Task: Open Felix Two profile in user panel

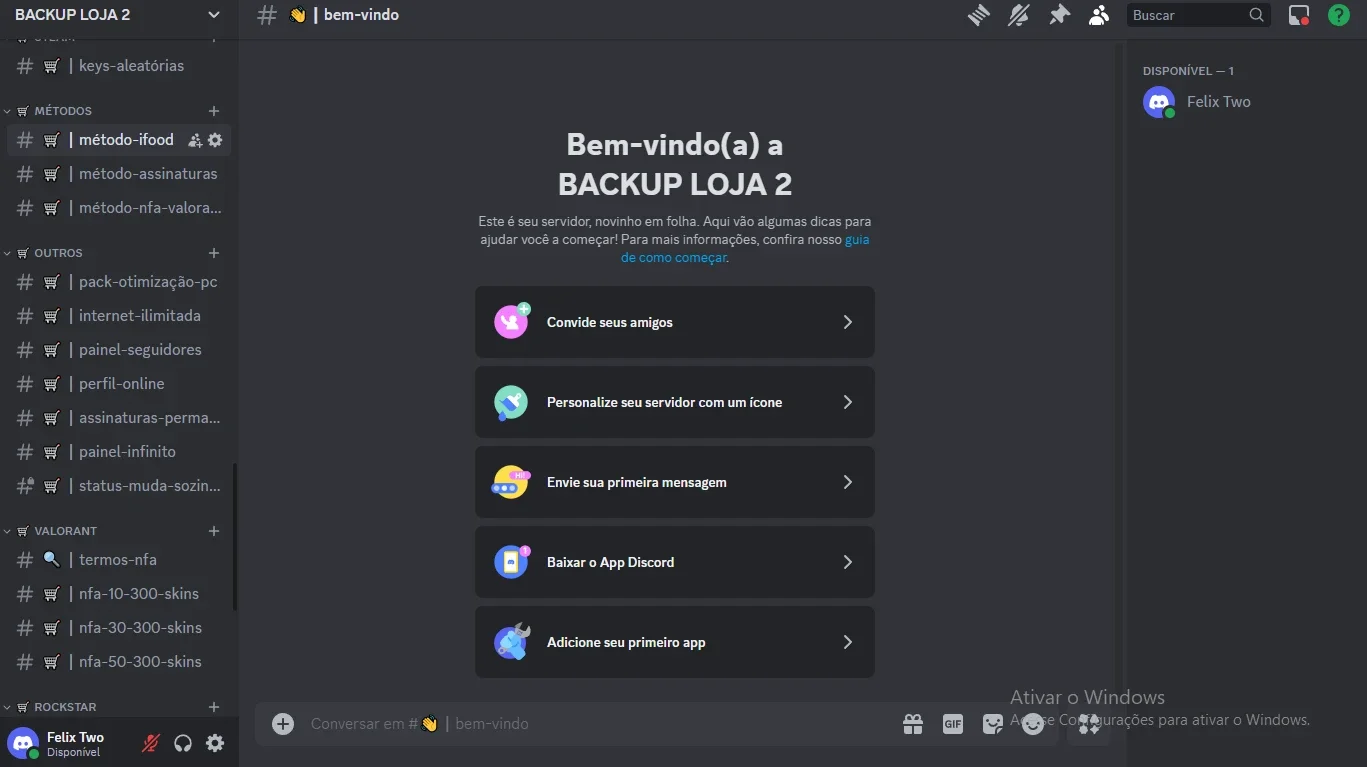Action: coord(68,743)
